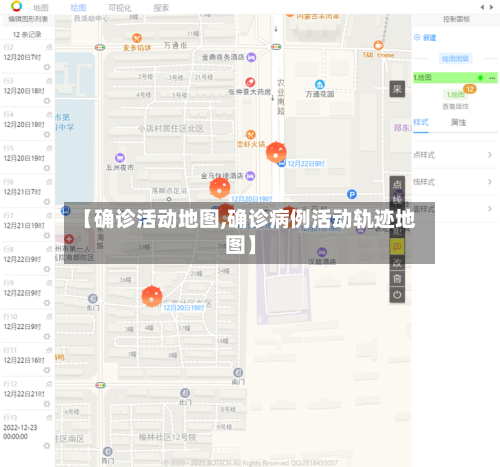Click the 控制面板 panel title

point(456,19)
